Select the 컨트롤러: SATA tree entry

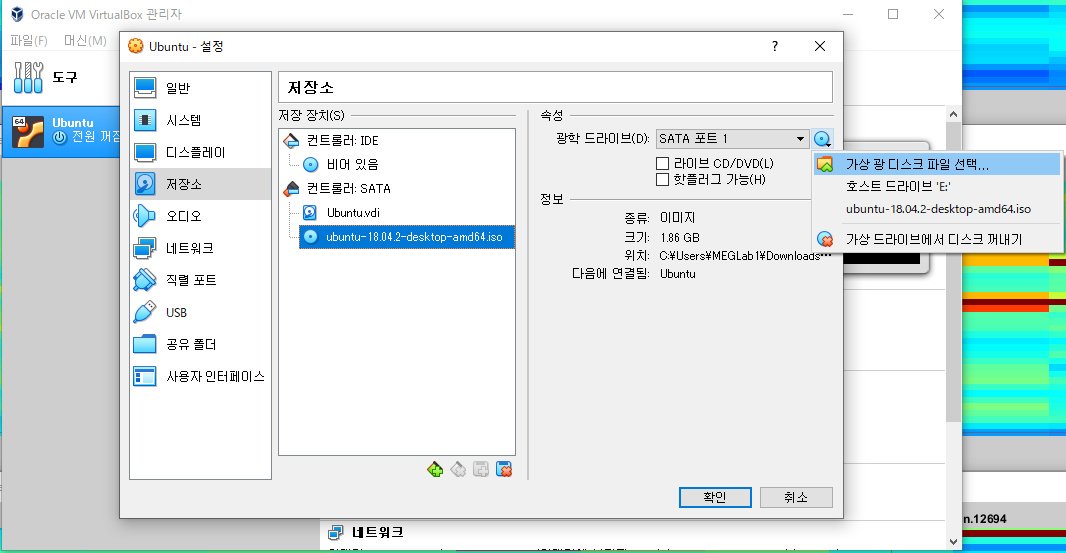pyautogui.click(x=337, y=188)
